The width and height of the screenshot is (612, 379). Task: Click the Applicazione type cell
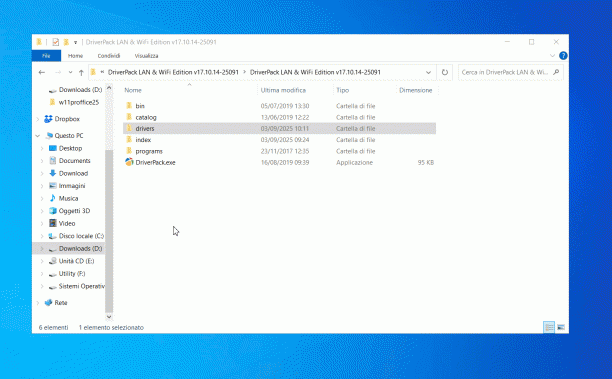[x=354, y=162]
